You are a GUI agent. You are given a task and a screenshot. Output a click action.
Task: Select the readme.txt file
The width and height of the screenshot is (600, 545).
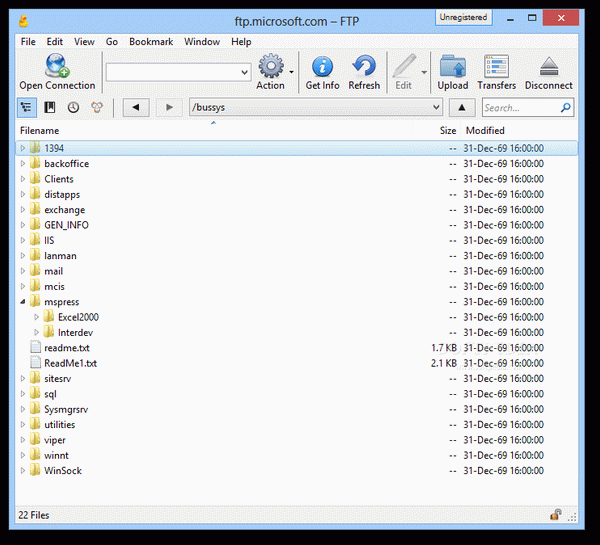297,348
